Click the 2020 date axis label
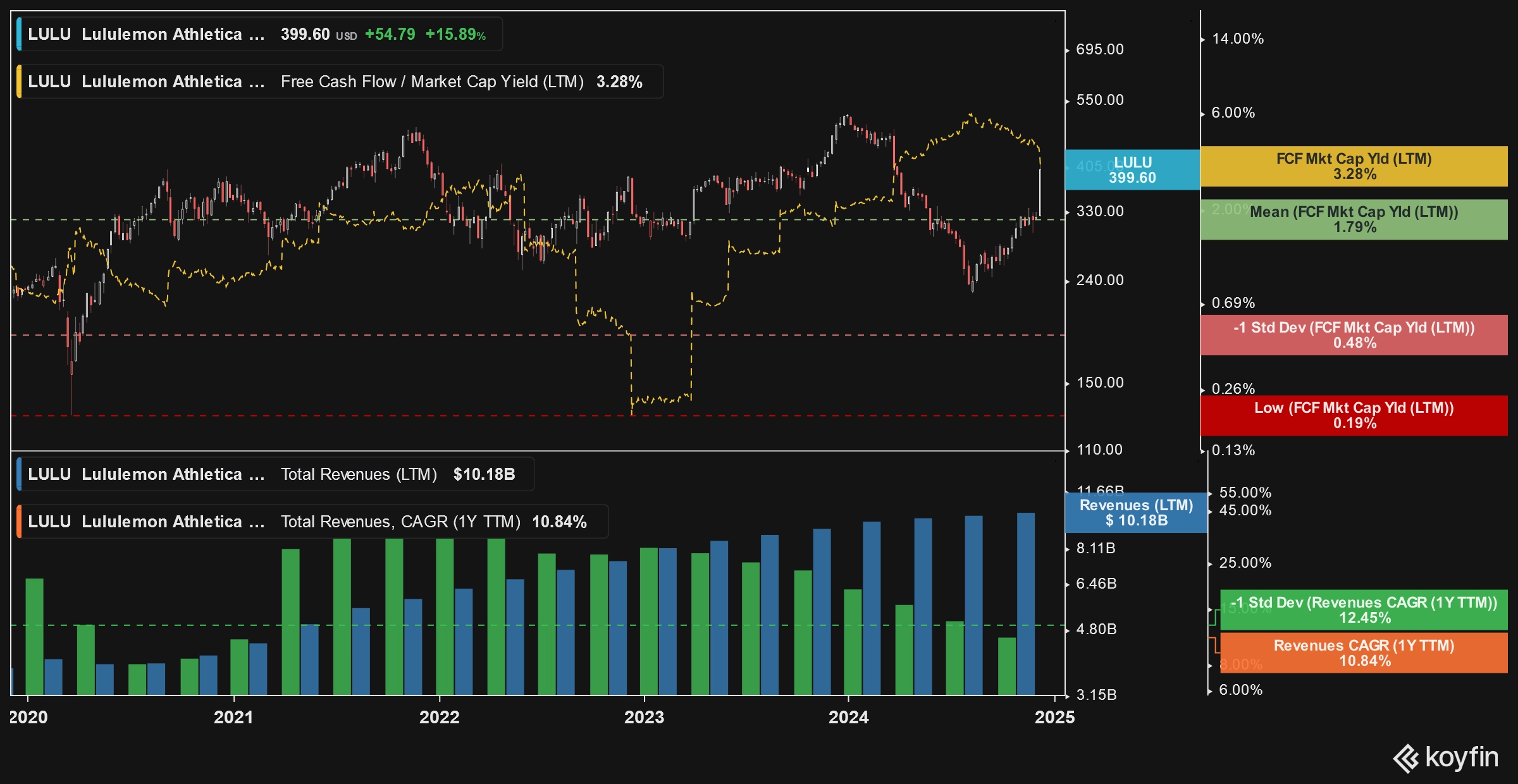Image resolution: width=1518 pixels, height=784 pixels. [x=28, y=717]
